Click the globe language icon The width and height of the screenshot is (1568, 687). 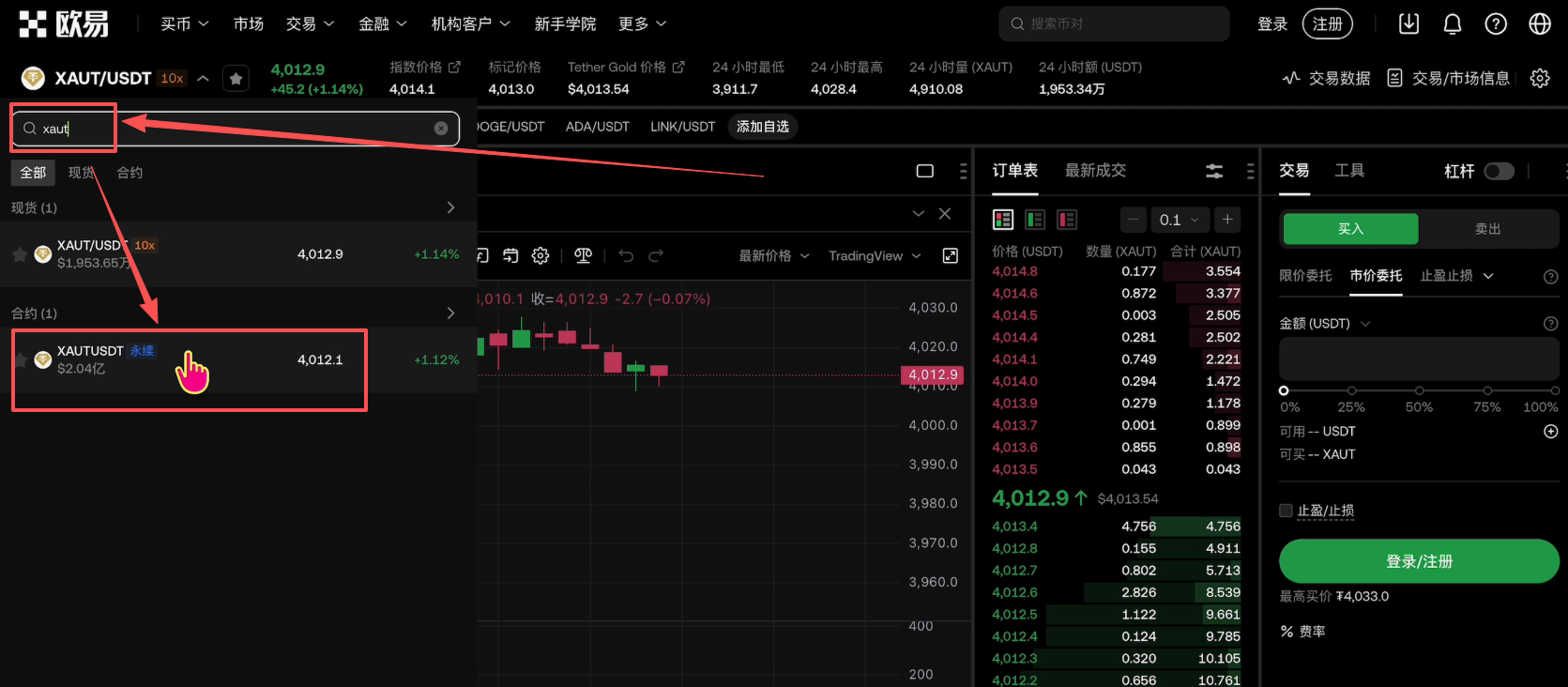pyautogui.click(x=1540, y=23)
